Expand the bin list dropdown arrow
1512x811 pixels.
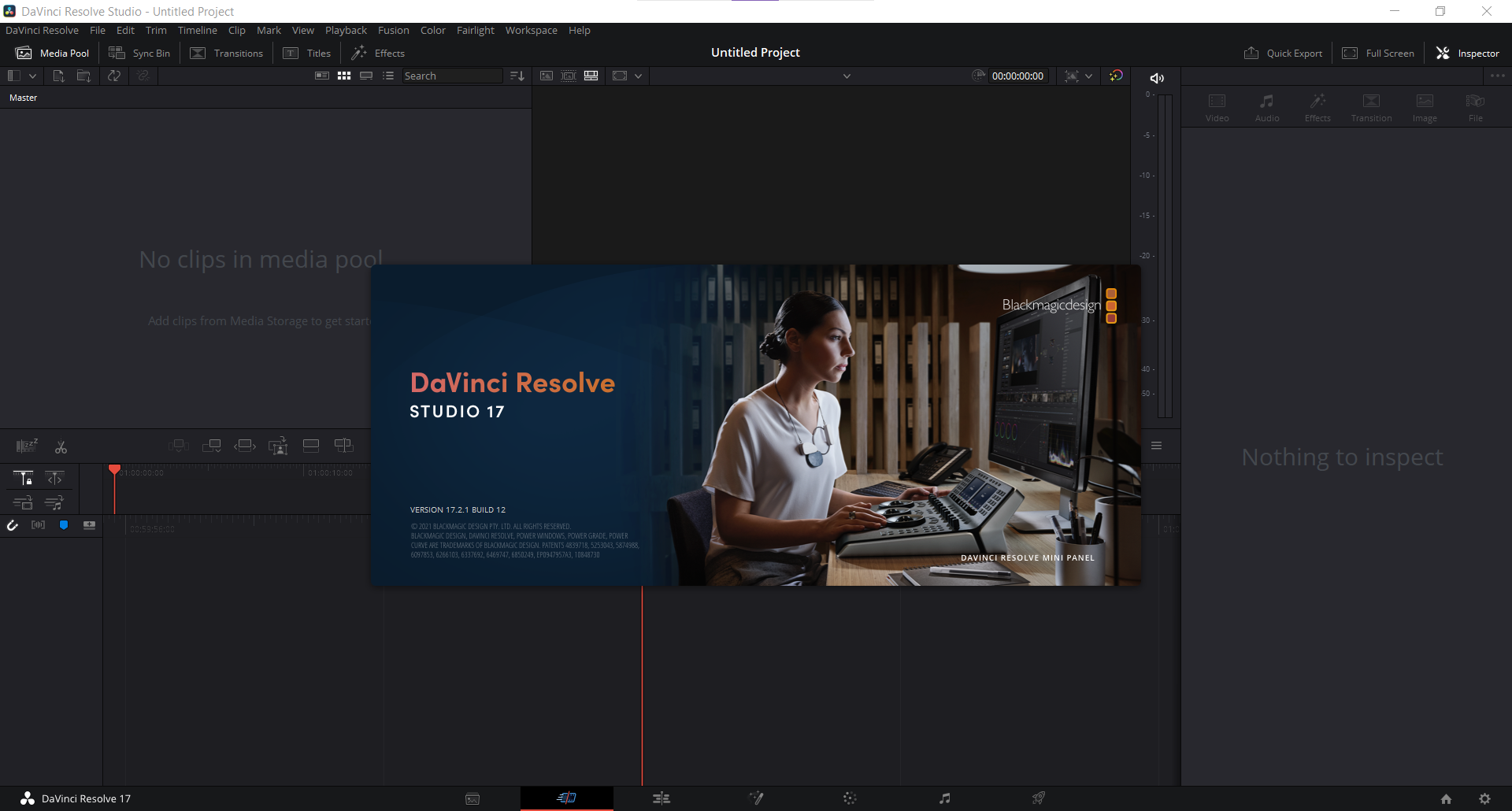pyautogui.click(x=32, y=76)
